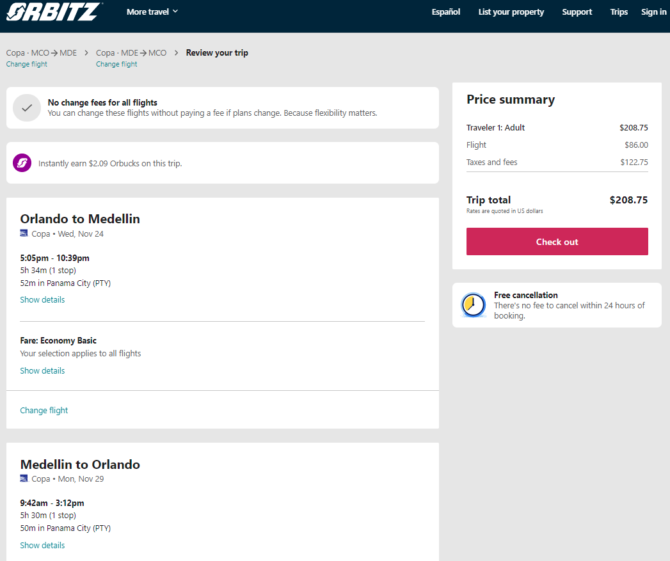Click the Copa airline logo for Orlando flight
Image resolution: width=670 pixels, height=561 pixels.
[x=24, y=233]
